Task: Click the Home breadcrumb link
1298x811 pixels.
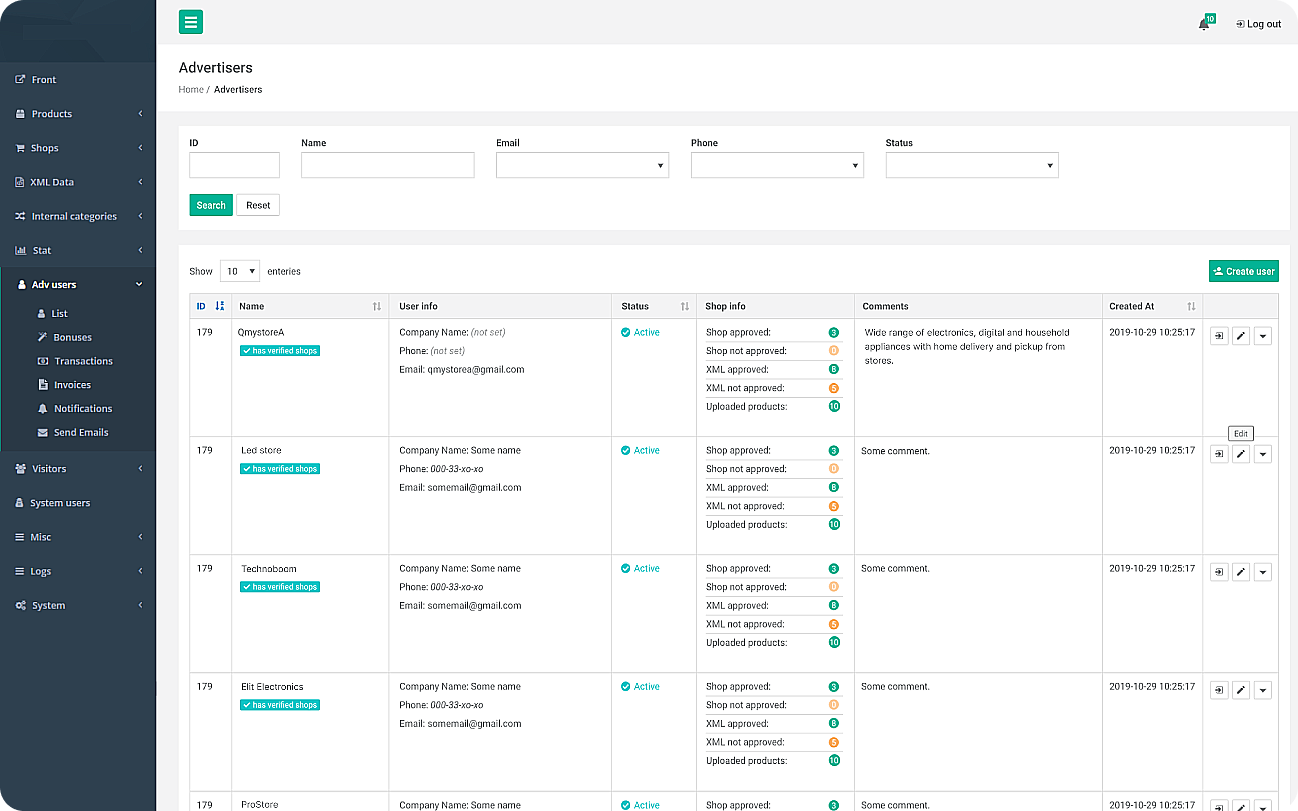Action: (x=191, y=90)
